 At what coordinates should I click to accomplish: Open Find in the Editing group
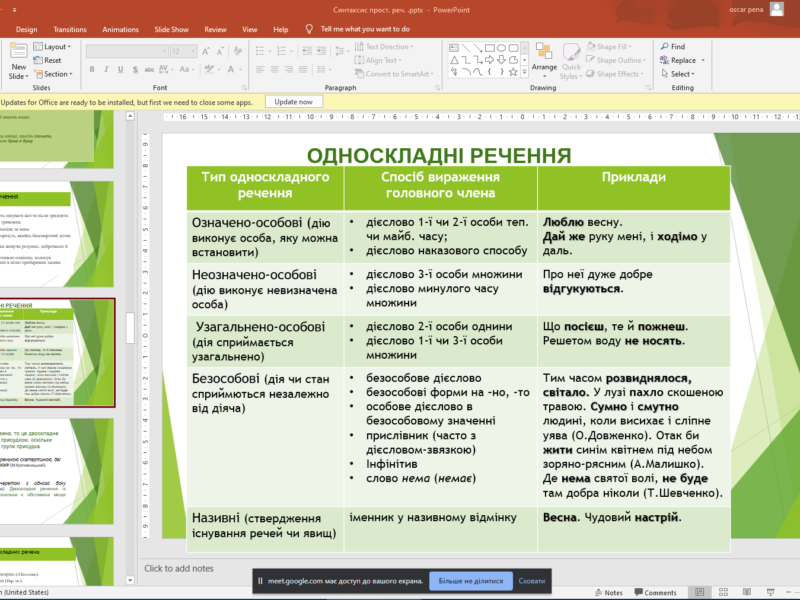(x=677, y=46)
